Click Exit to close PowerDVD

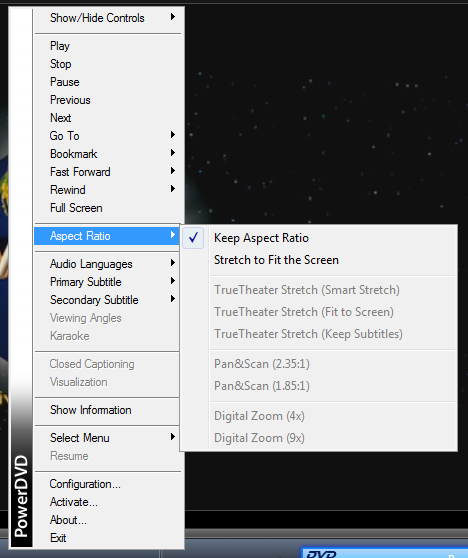point(108,538)
